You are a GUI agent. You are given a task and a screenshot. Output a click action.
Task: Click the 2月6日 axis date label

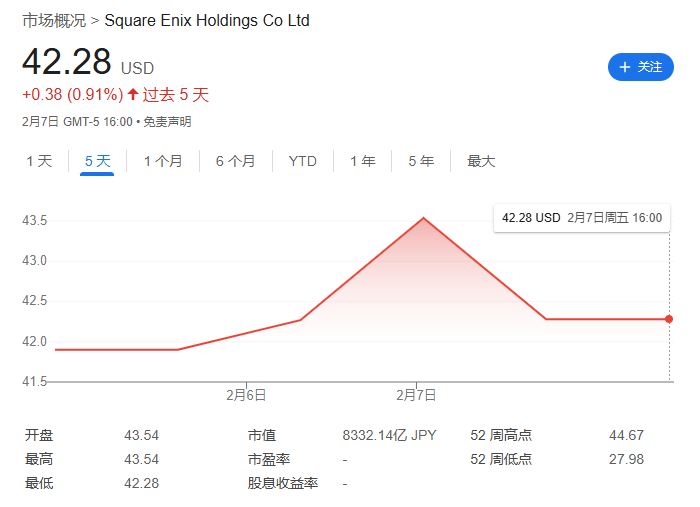(x=246, y=395)
